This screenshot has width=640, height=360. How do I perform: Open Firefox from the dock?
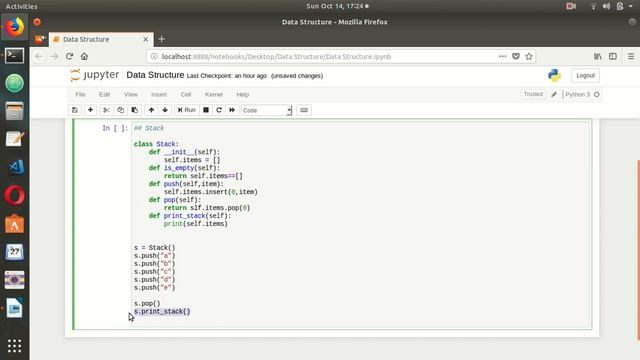[x=14, y=27]
